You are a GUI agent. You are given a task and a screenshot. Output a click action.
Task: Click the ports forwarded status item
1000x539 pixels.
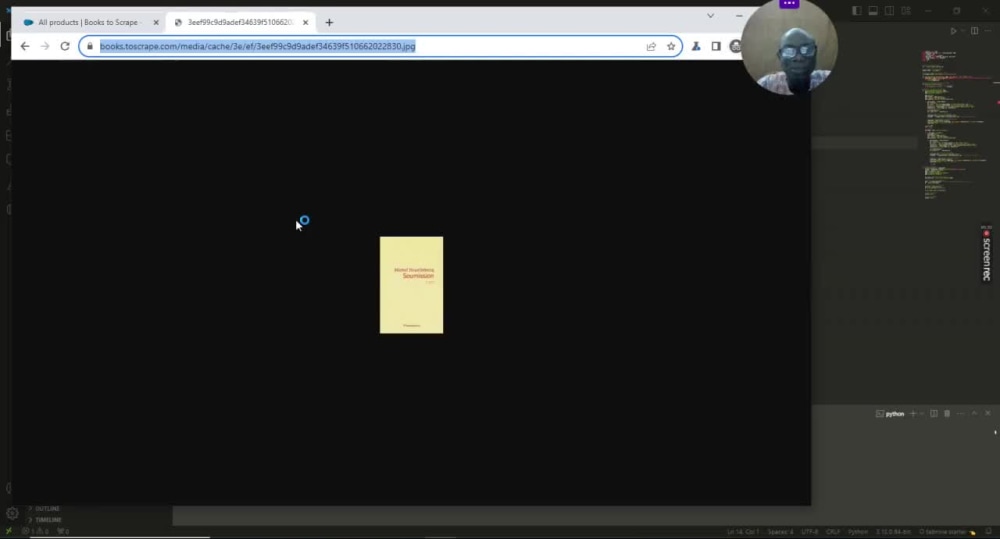click(62, 531)
